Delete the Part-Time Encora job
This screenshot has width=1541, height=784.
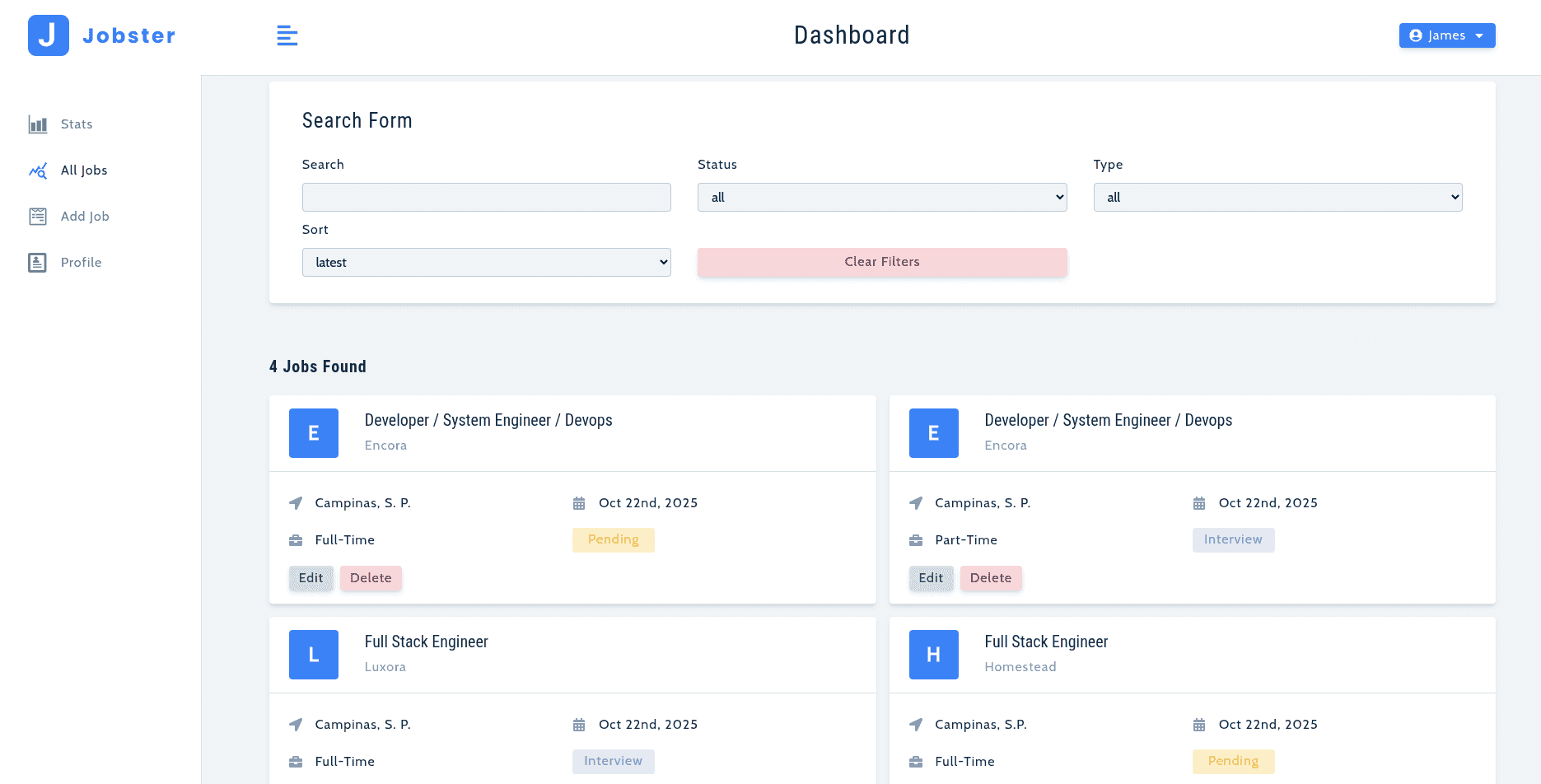[x=990, y=578]
